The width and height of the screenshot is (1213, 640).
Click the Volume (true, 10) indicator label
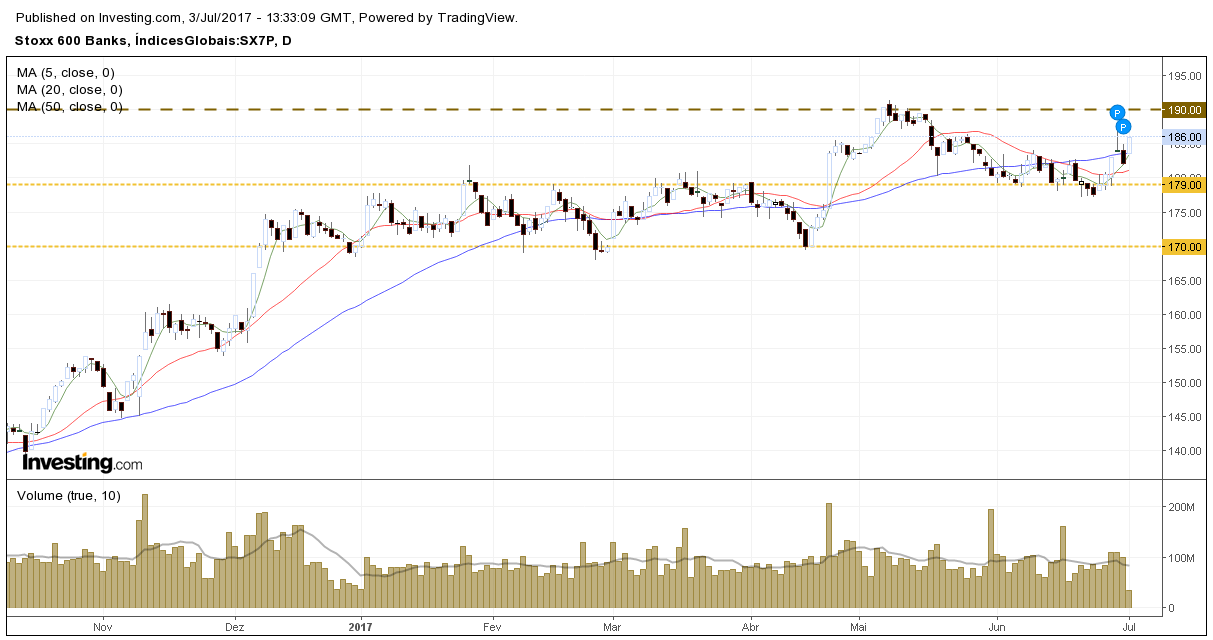(69, 495)
